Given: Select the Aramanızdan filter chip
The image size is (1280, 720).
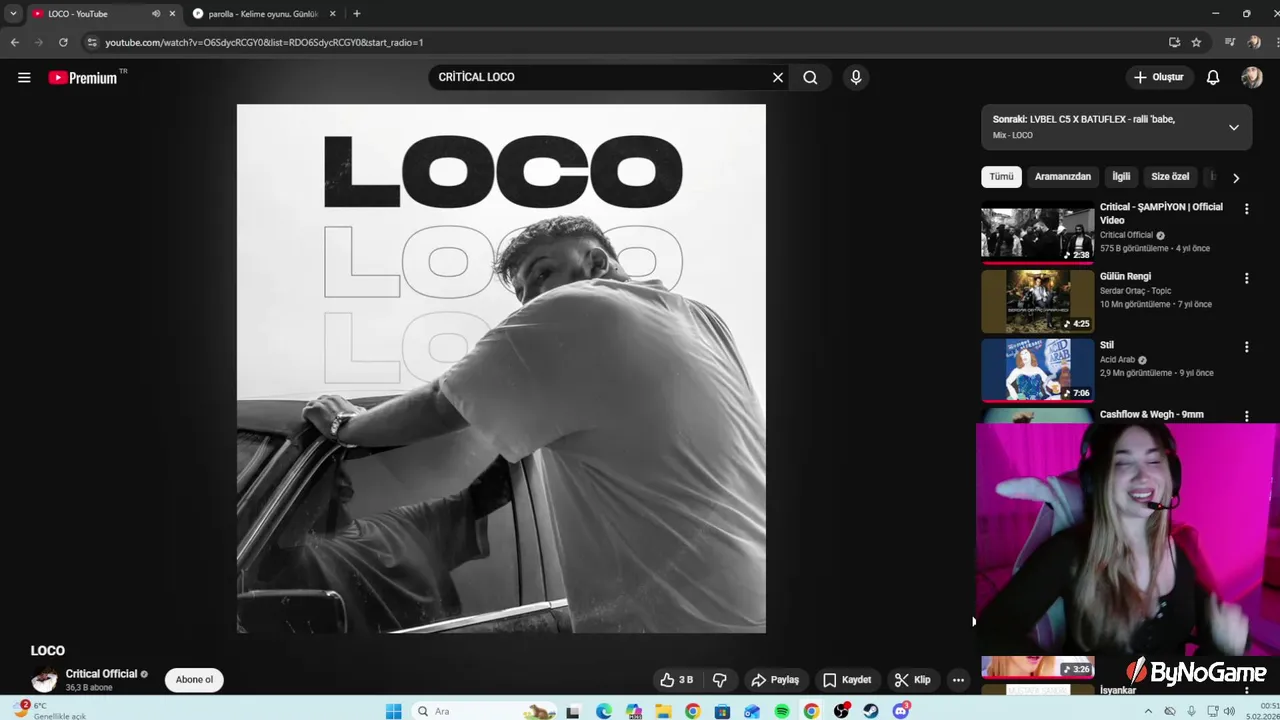Looking at the screenshot, I should [1062, 177].
